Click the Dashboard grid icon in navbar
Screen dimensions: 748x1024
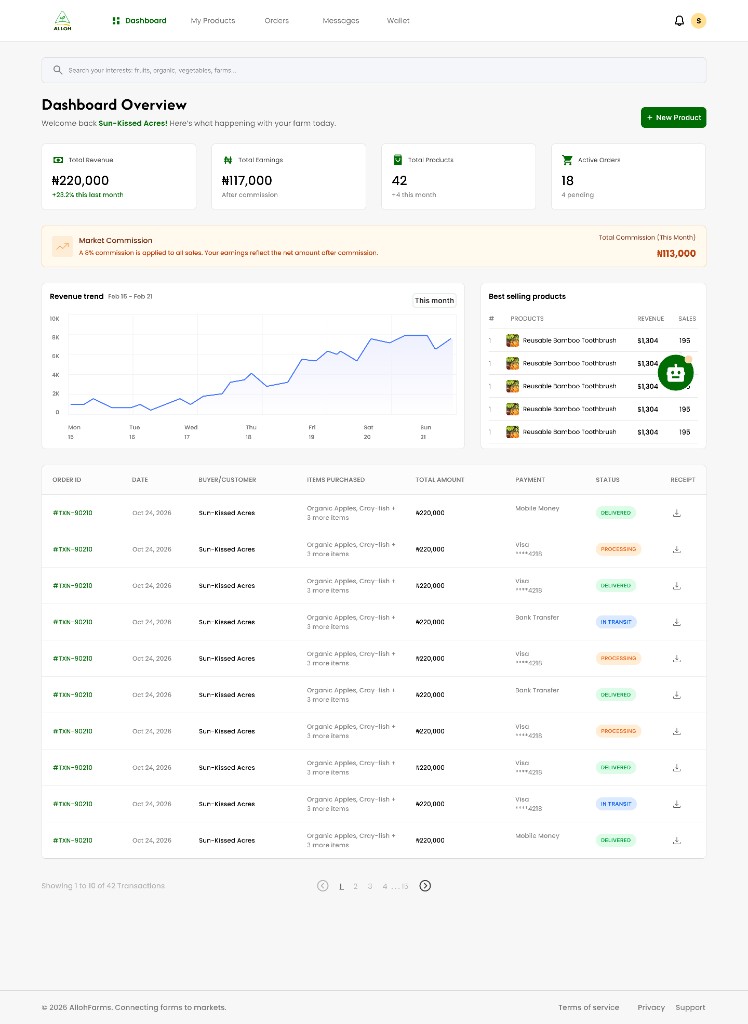pyautogui.click(x=116, y=21)
